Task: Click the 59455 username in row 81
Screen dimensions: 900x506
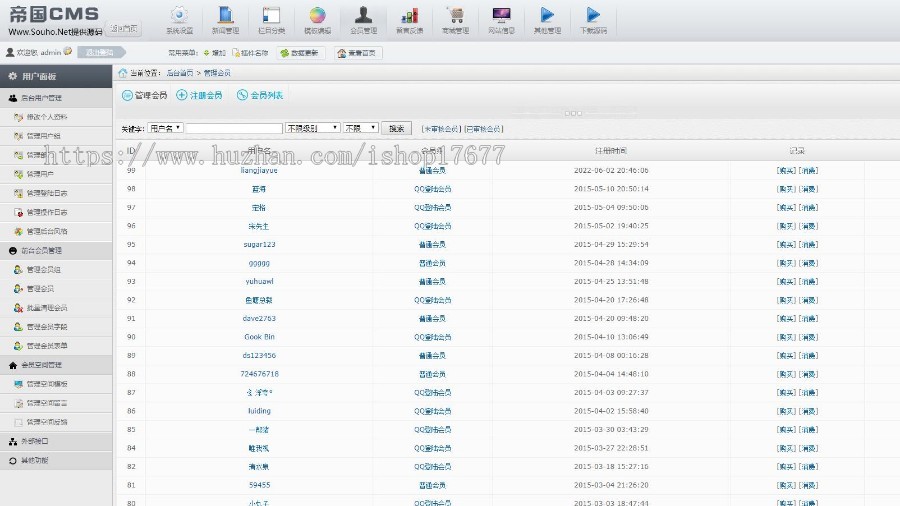Action: point(259,485)
